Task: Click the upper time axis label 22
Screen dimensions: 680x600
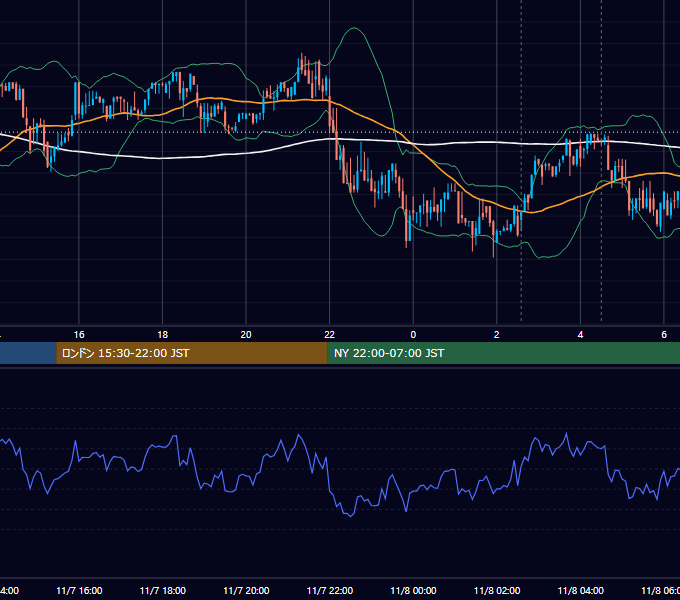Action: point(330,335)
